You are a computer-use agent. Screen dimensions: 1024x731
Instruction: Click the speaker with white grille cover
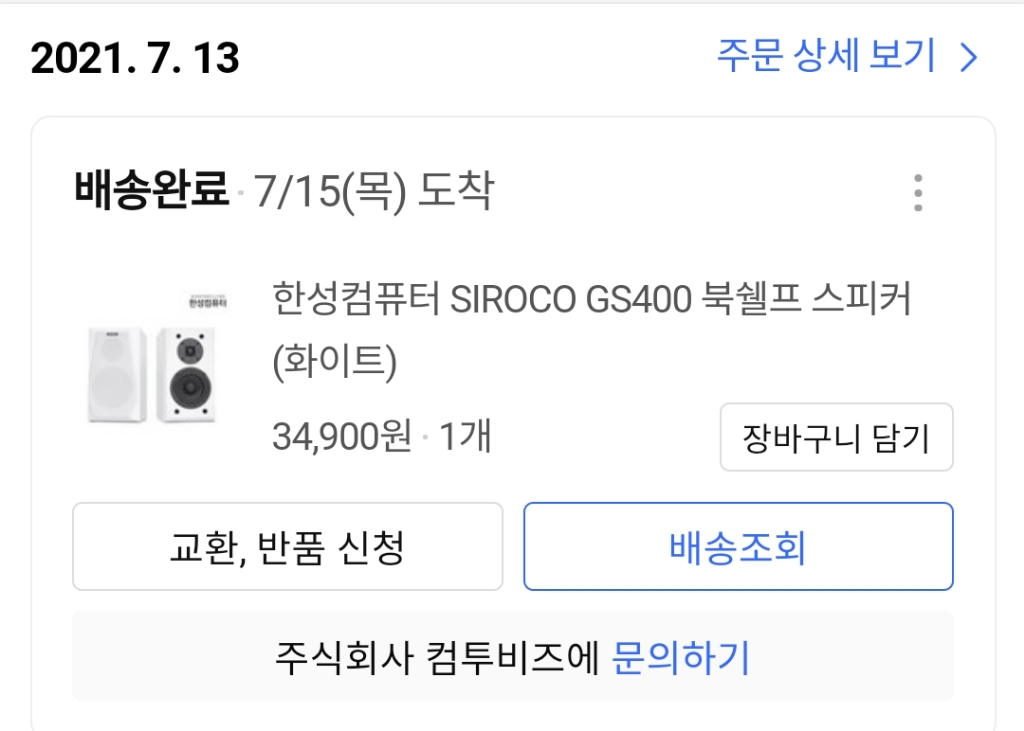(116, 375)
